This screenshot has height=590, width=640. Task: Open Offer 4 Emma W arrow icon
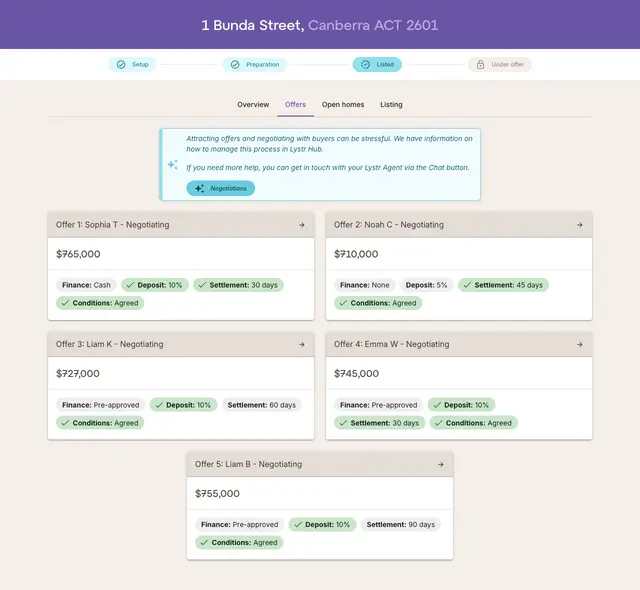tap(580, 344)
